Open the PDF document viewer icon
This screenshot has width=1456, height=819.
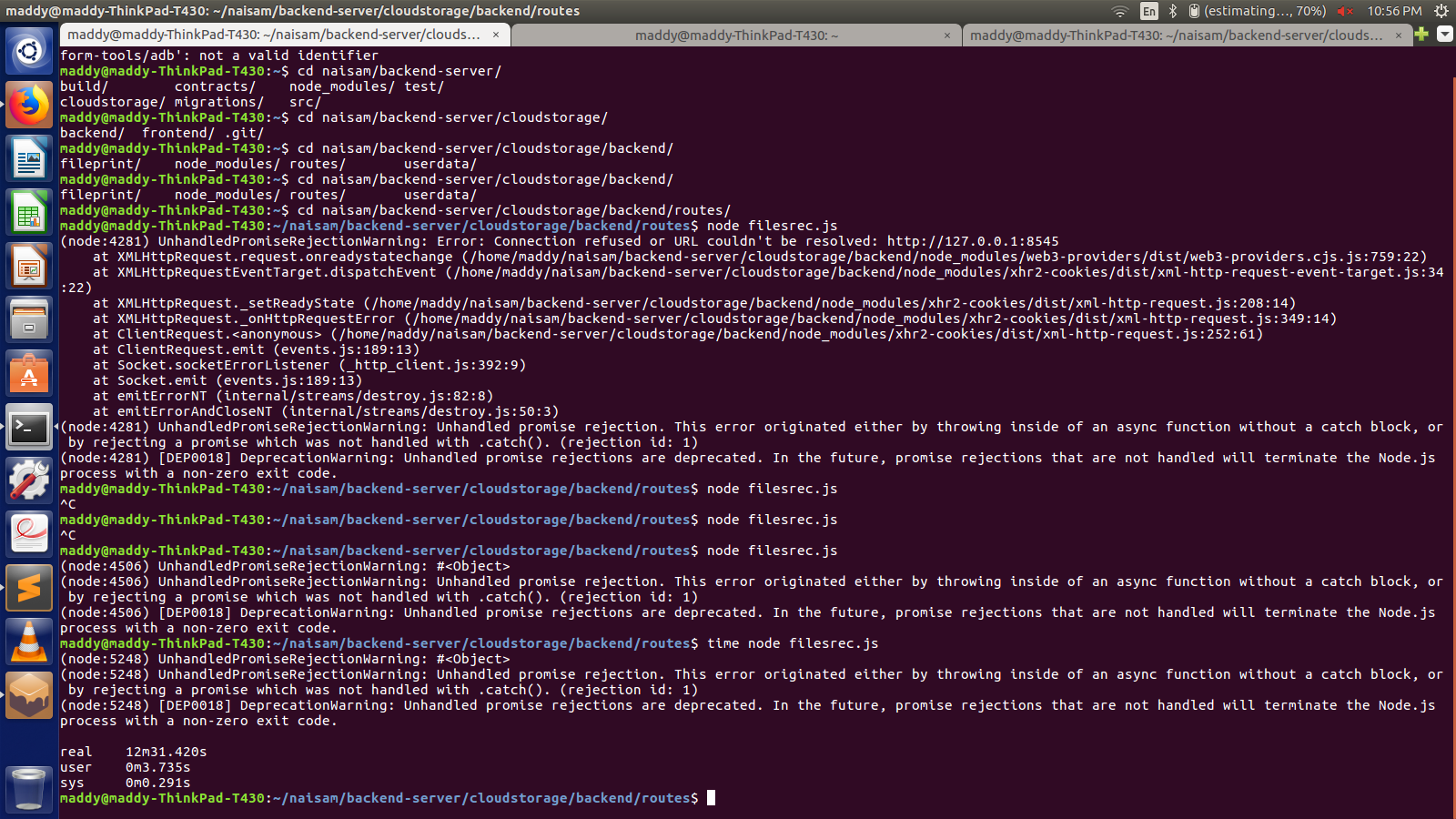click(x=29, y=535)
